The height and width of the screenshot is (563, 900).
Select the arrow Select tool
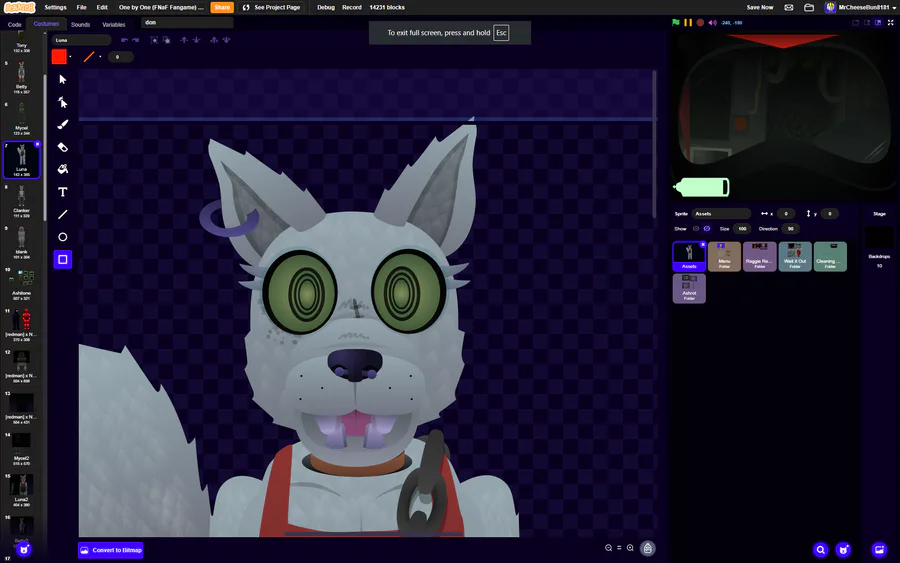pyautogui.click(x=63, y=79)
